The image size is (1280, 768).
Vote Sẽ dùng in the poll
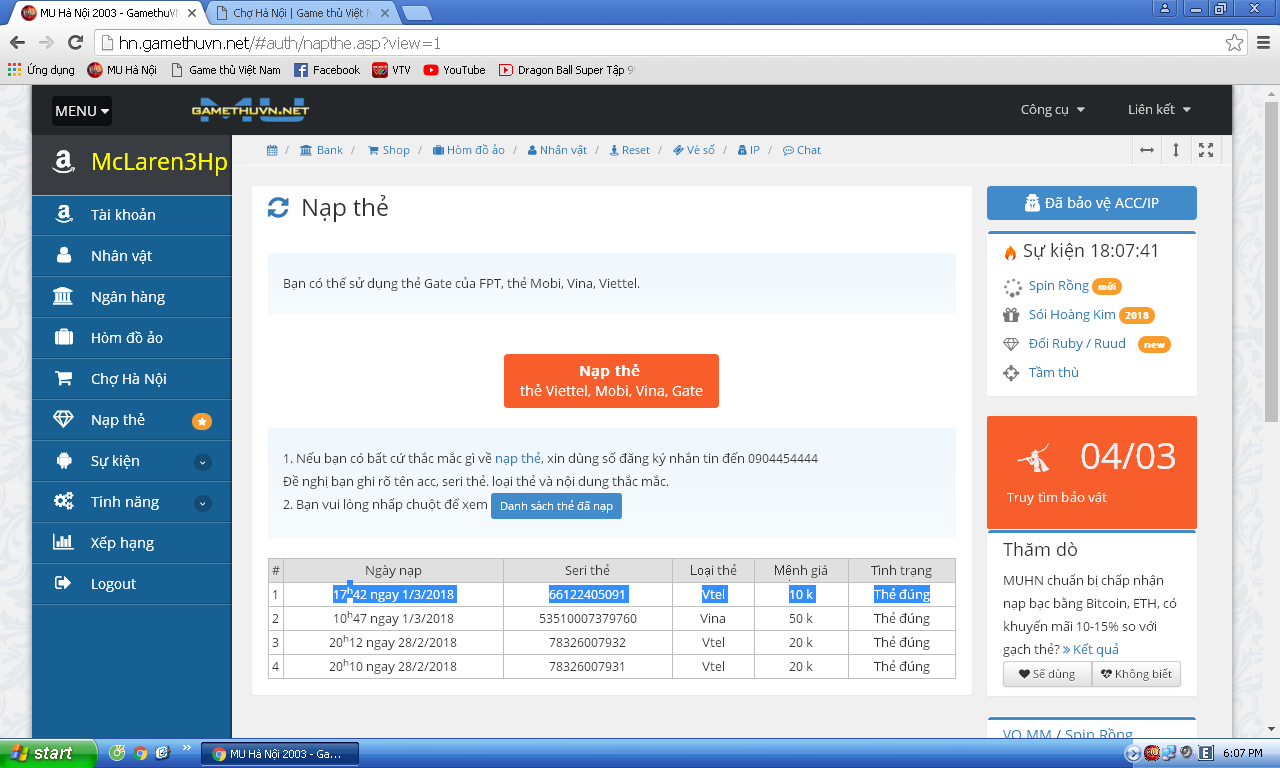1047,674
